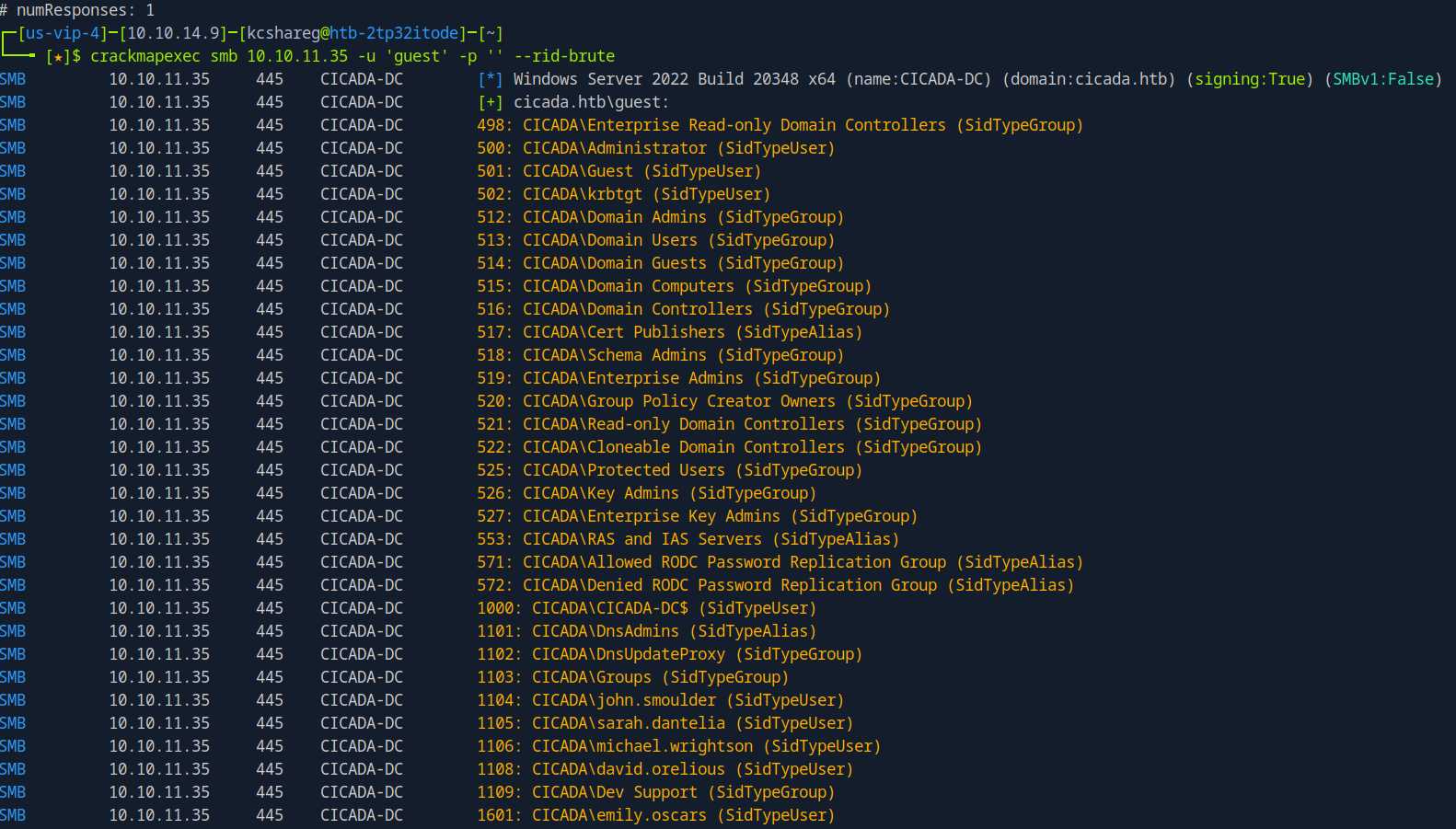Select '1000: CICADA\CICADA-DC$' machine account entry
1456x829 pixels.
click(x=647, y=608)
